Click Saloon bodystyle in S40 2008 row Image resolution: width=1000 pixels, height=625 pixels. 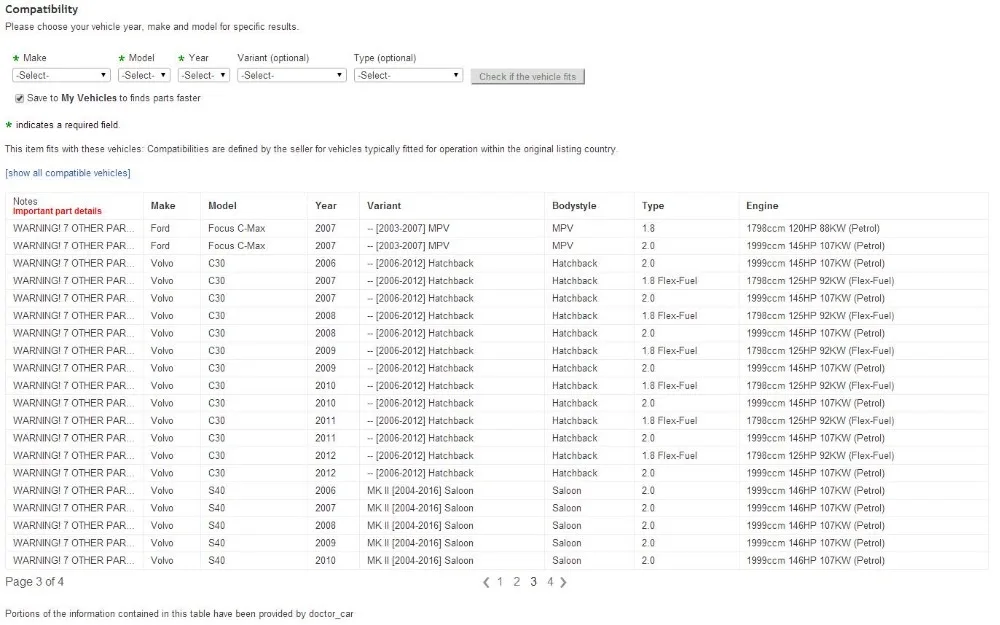(567, 526)
